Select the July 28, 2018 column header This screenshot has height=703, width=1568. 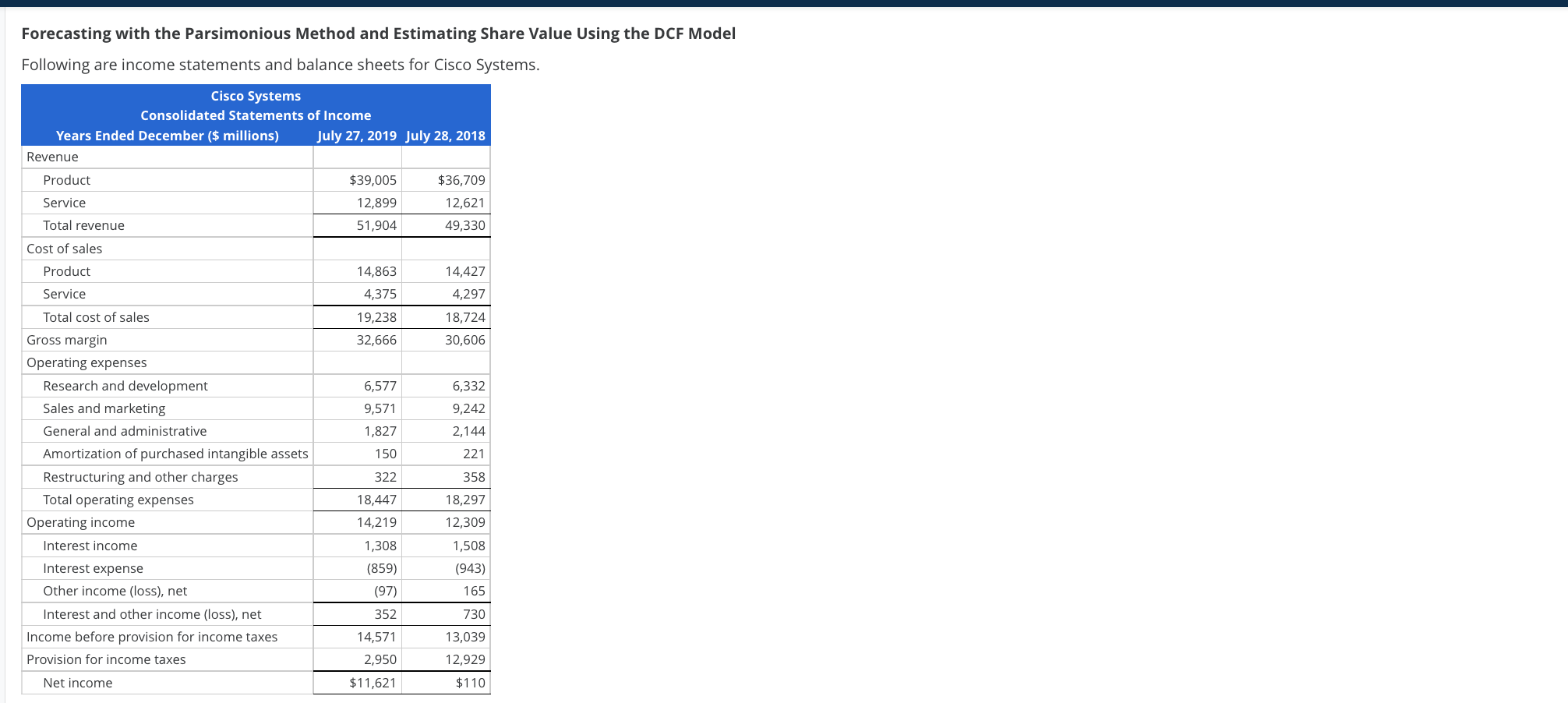[x=446, y=135]
